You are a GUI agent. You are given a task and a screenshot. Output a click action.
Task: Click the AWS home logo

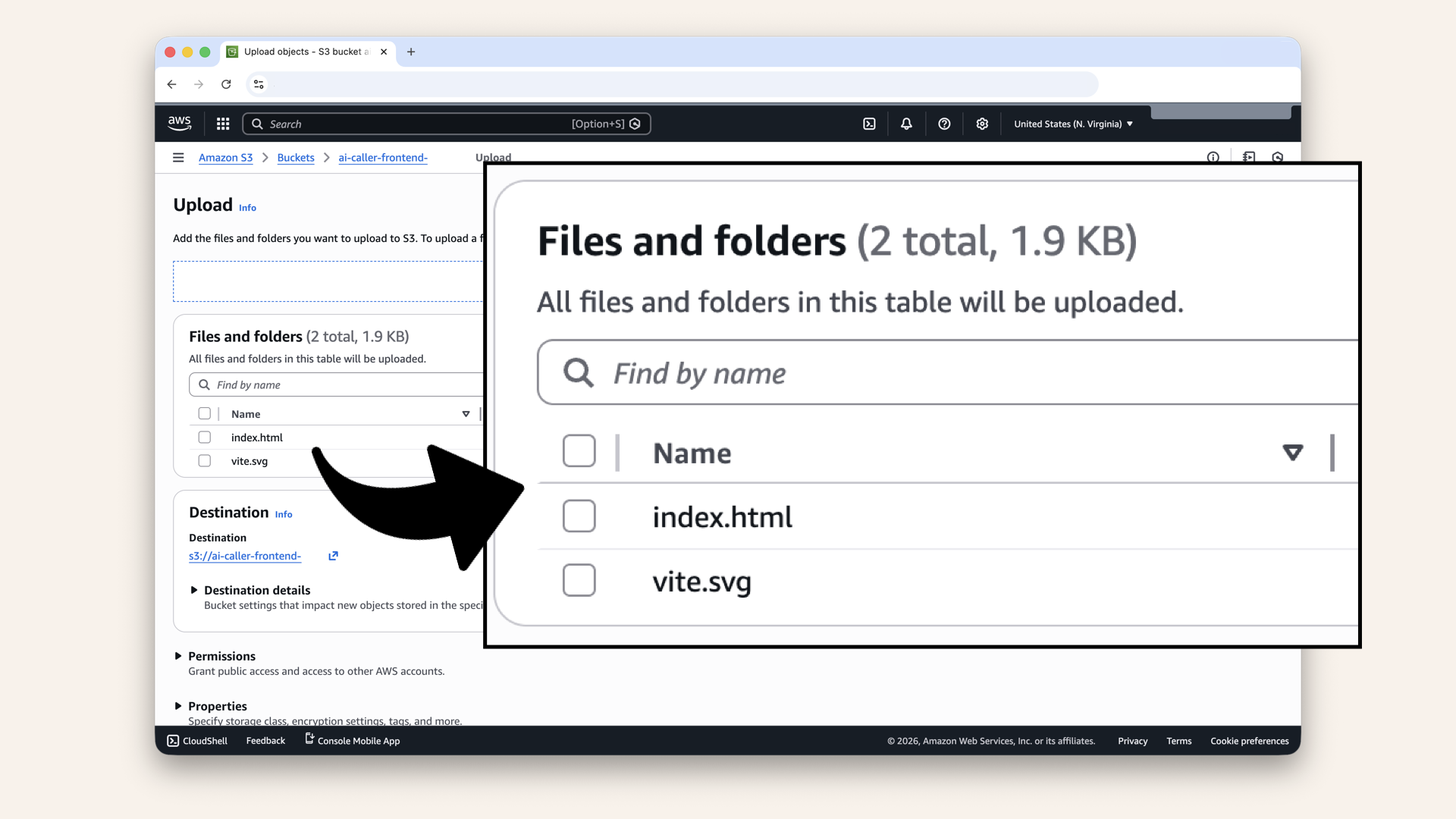pos(180,123)
